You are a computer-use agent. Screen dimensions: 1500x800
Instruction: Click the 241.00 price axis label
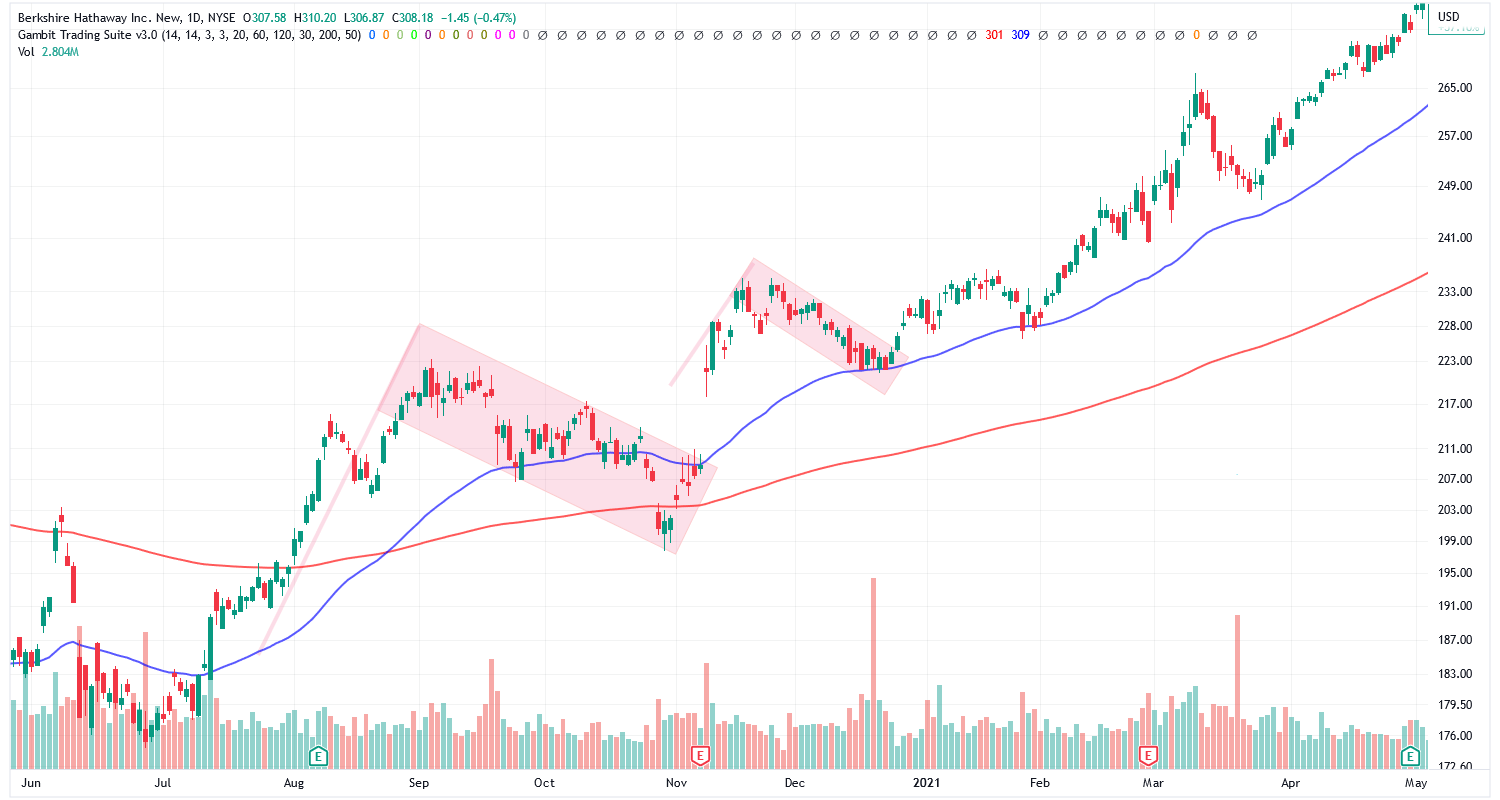(x=1453, y=238)
